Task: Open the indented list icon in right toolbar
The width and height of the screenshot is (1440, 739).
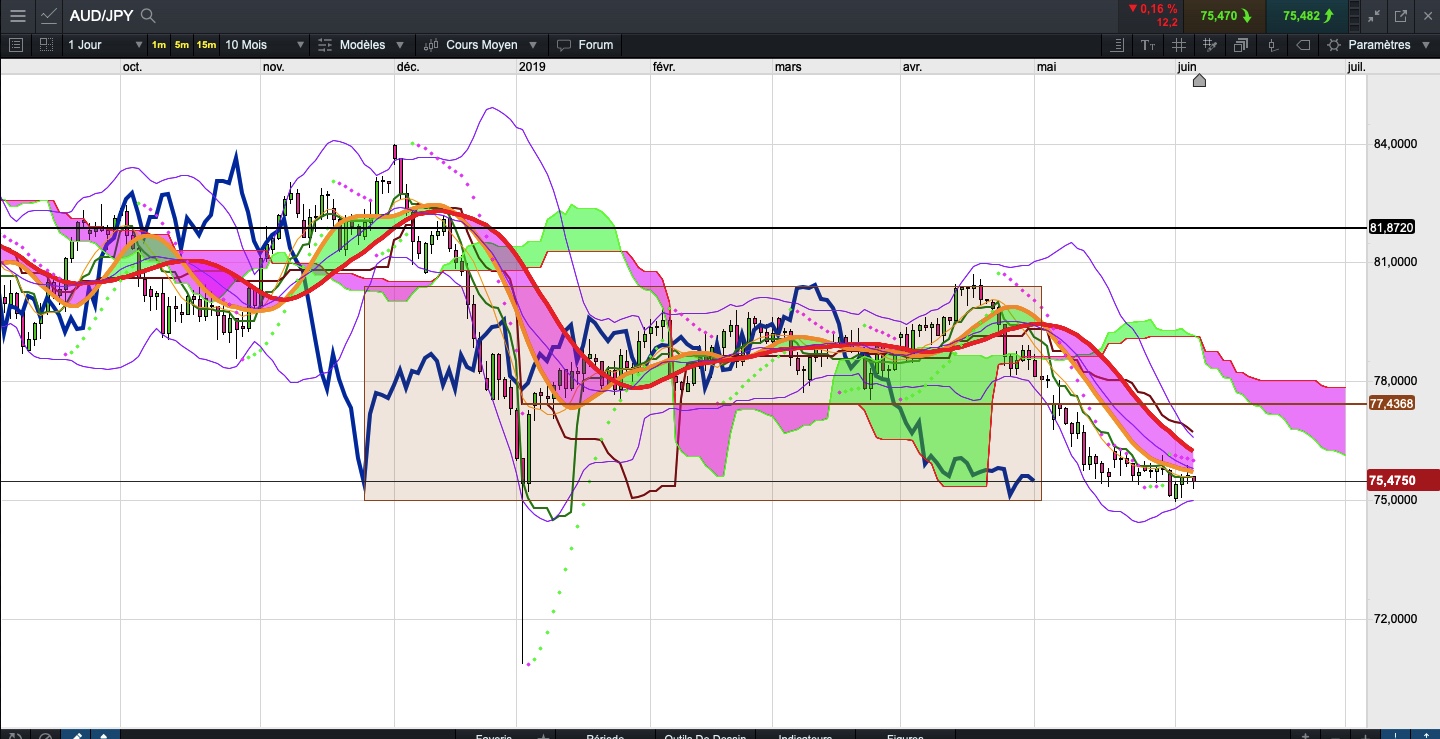Action: click(x=1119, y=45)
